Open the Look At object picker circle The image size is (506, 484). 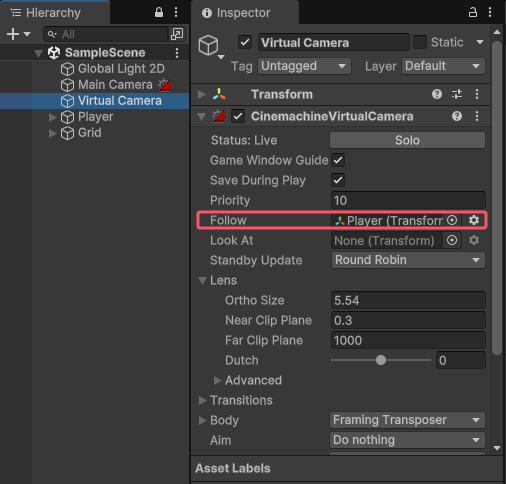click(x=452, y=240)
